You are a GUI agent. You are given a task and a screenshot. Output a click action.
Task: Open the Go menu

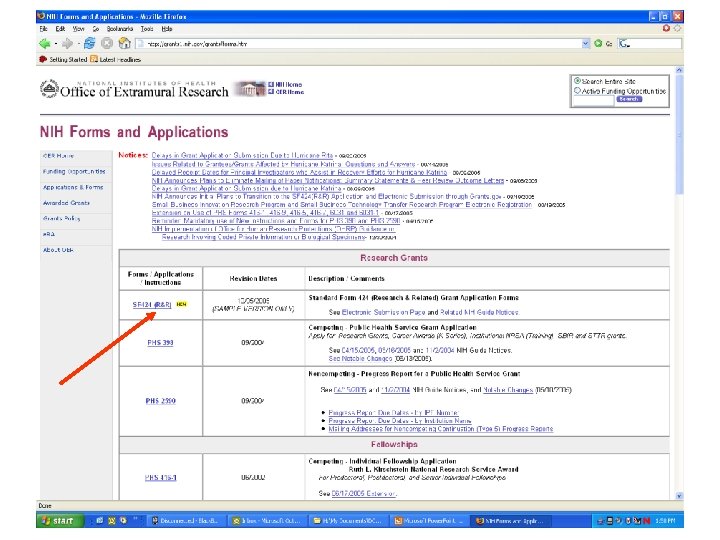point(96,28)
